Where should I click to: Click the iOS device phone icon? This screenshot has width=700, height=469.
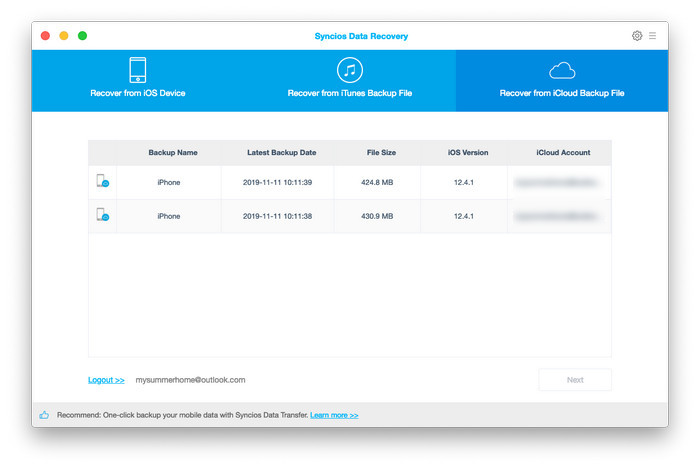tap(138, 70)
